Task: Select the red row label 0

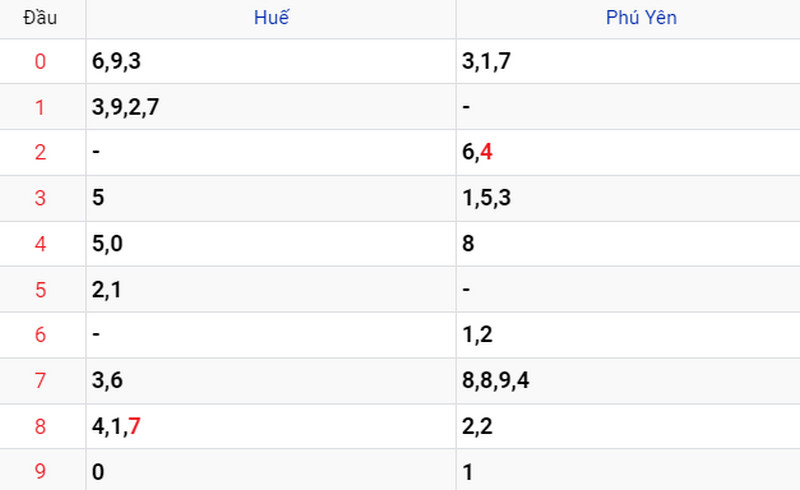Action: pos(40,61)
